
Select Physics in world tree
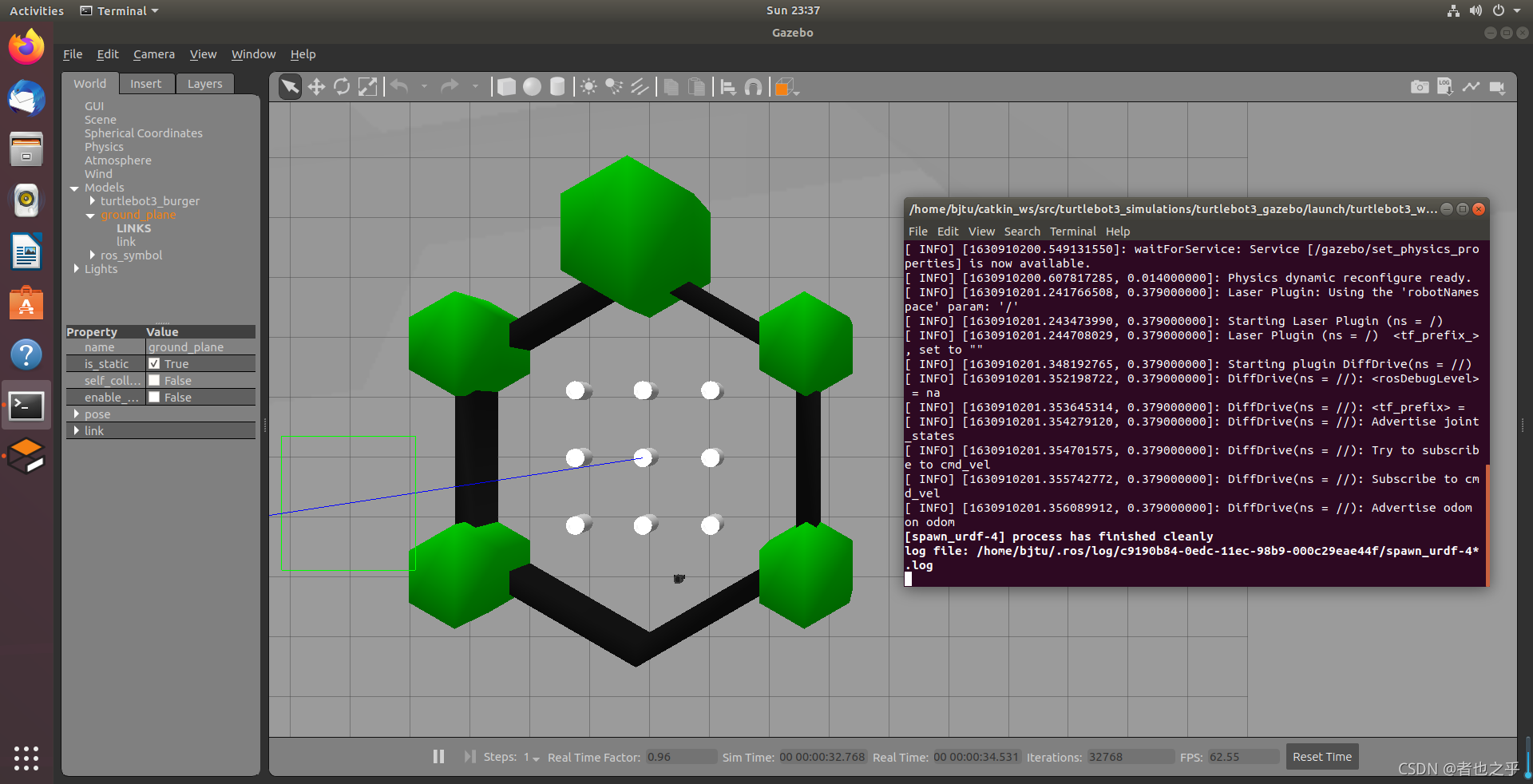[104, 147]
